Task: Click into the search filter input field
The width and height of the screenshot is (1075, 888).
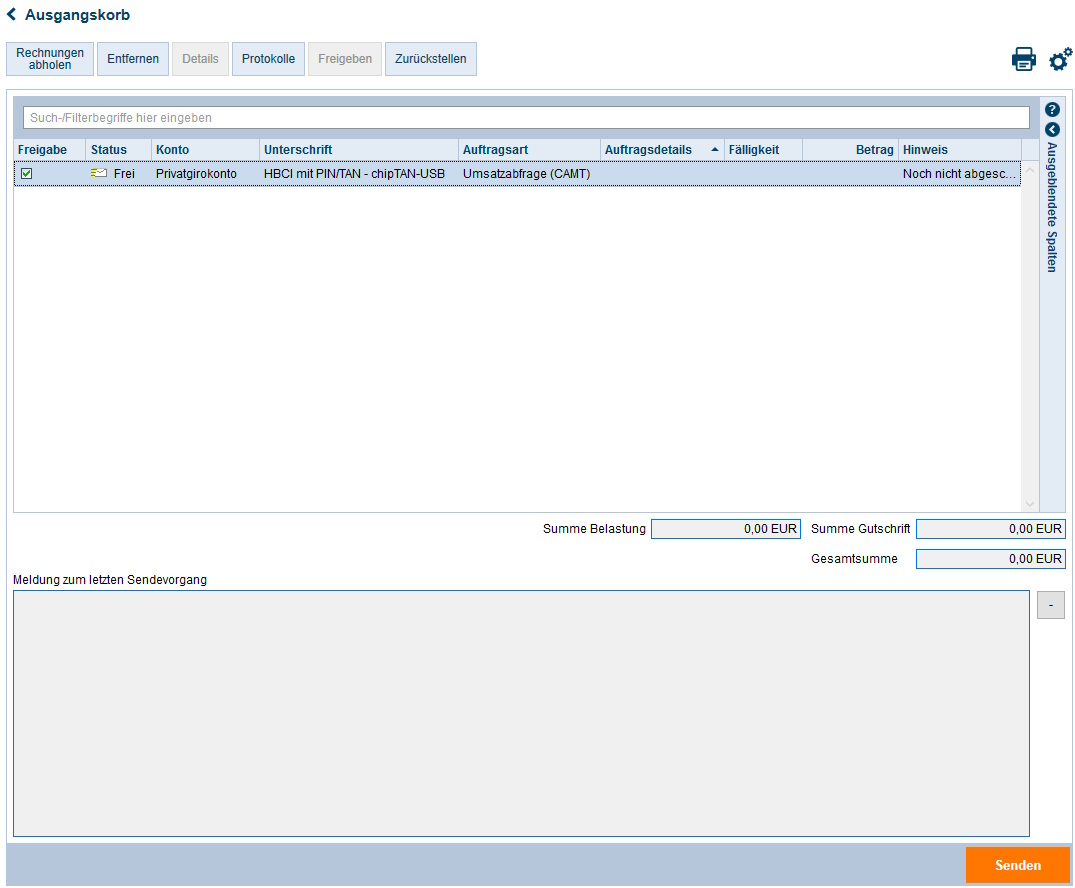Action: tap(525, 118)
